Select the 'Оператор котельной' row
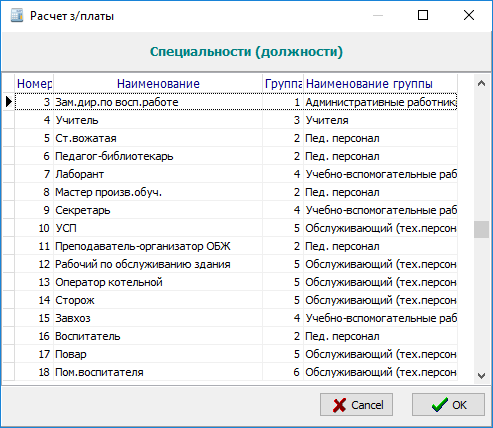Screen dimensions: 493x428 tap(236, 282)
